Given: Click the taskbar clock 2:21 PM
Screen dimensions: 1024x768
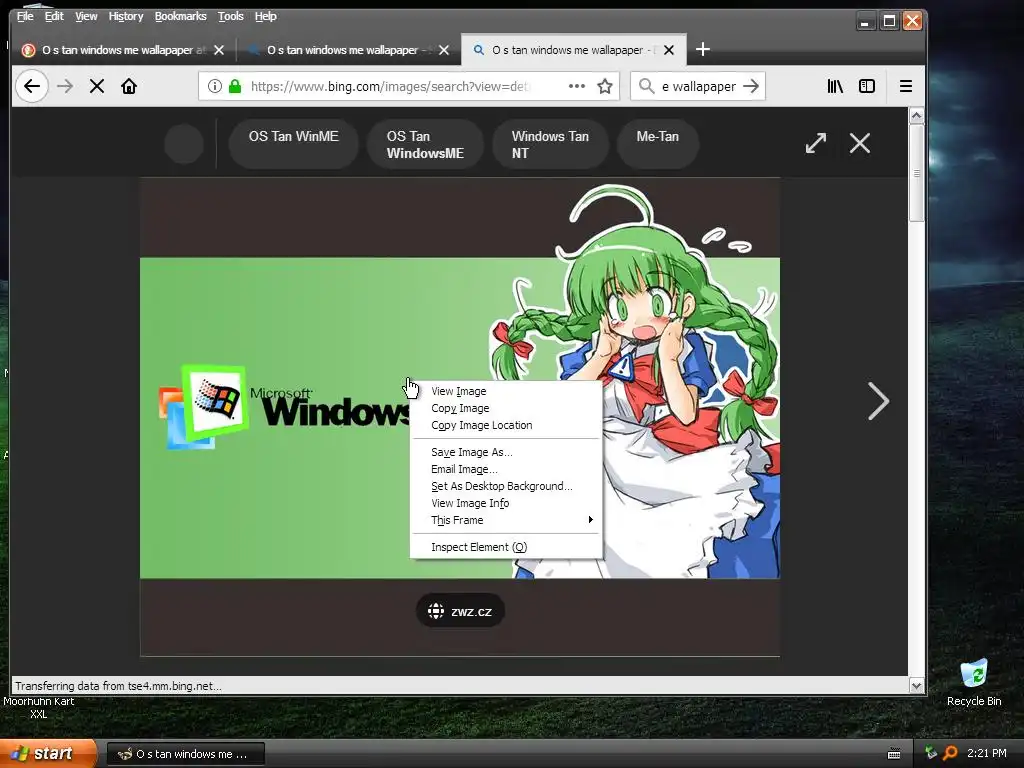Looking at the screenshot, I should tap(986, 753).
